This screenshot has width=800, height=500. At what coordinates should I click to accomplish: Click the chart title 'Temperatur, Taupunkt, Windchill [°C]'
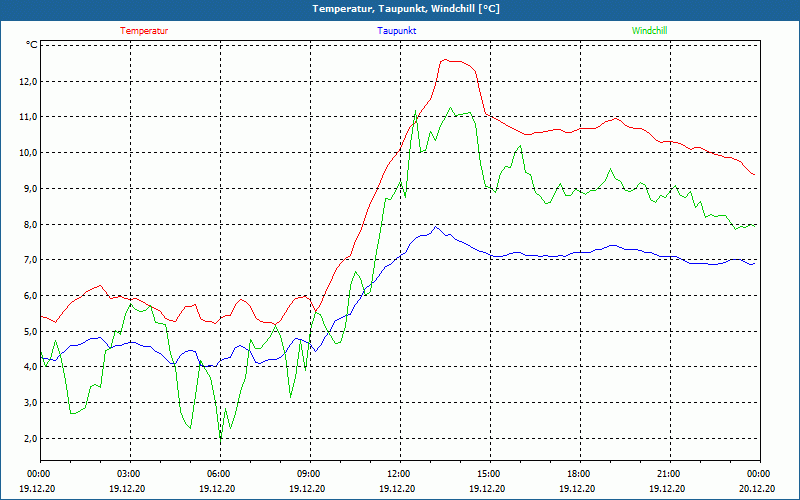[406, 9]
